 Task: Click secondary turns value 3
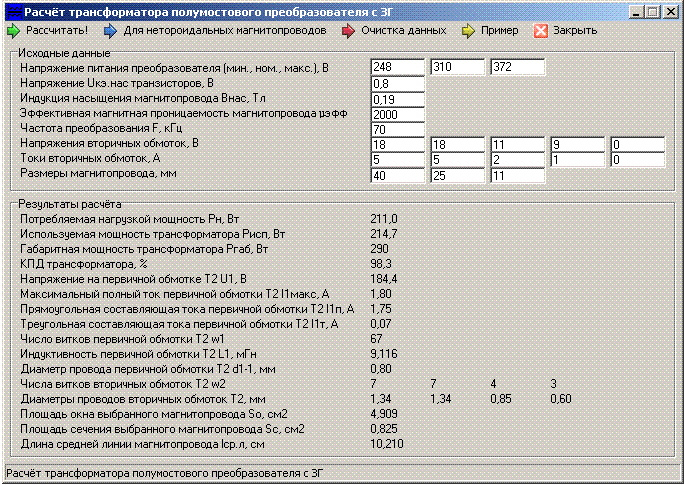(x=554, y=384)
